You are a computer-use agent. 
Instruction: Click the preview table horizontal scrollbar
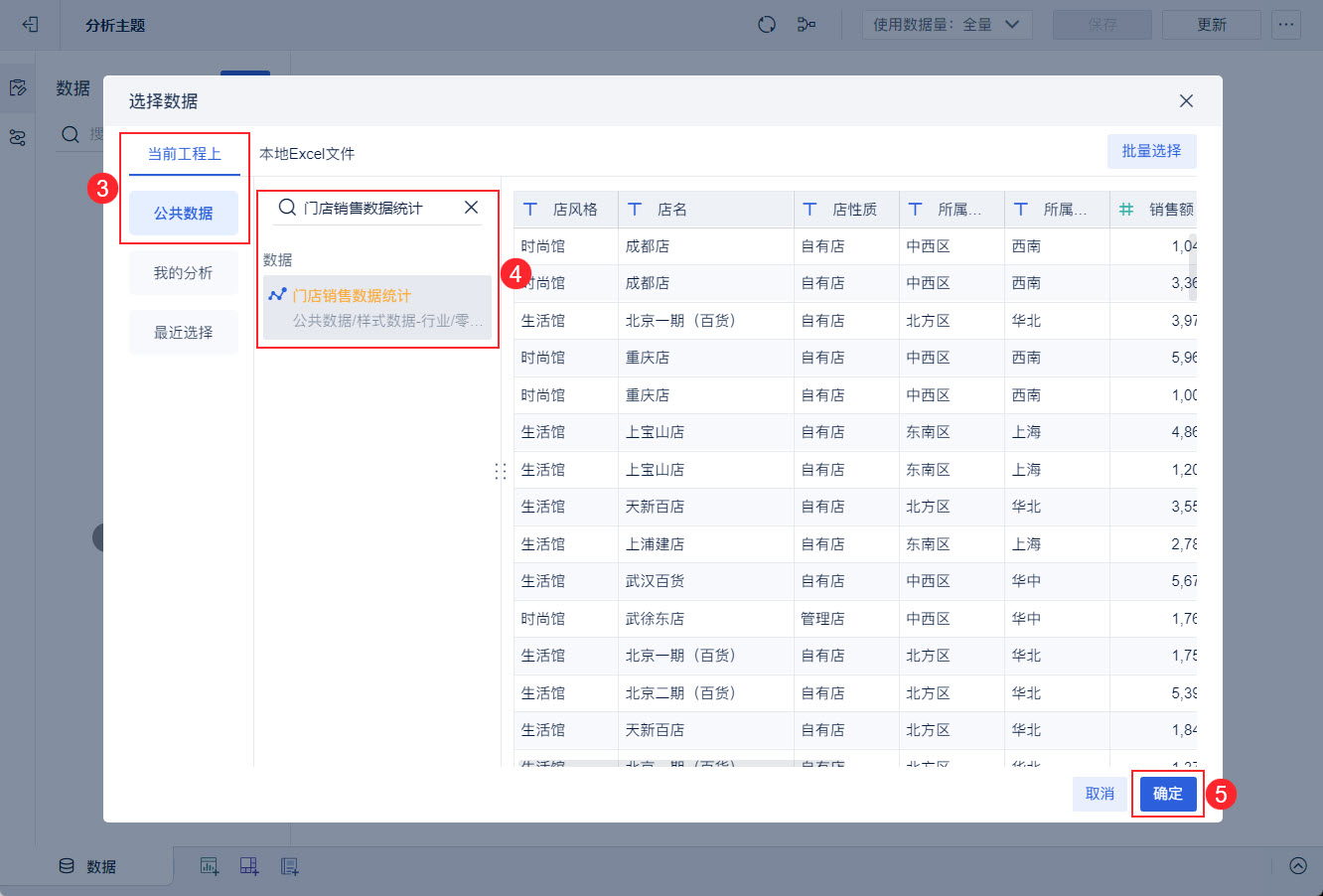[659, 763]
